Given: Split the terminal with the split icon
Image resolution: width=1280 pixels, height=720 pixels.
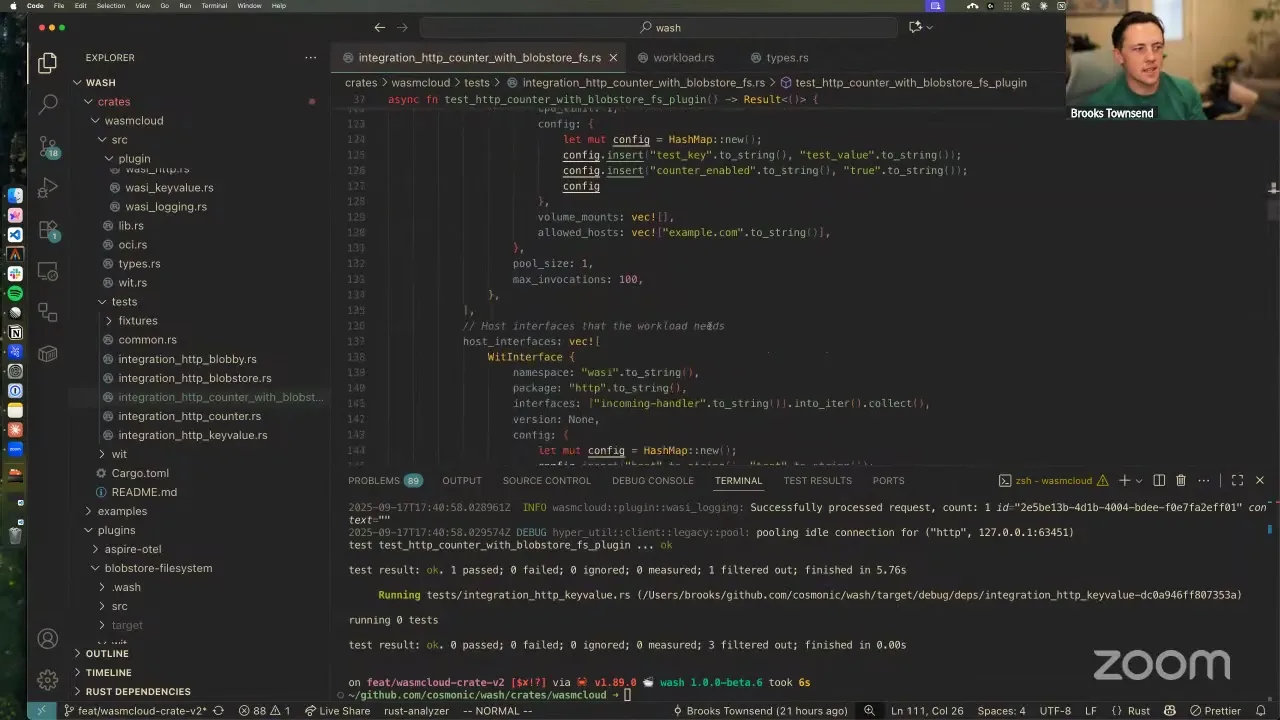Looking at the screenshot, I should click(1159, 481).
